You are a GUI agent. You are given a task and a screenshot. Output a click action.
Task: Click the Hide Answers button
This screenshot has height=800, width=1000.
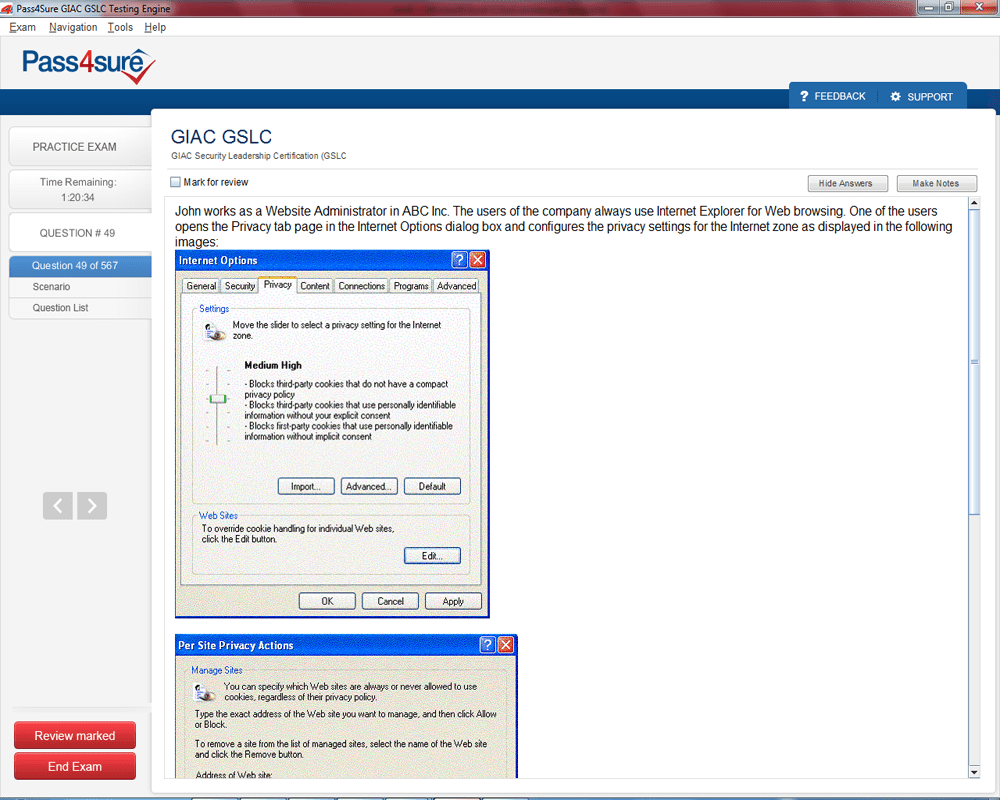(848, 183)
